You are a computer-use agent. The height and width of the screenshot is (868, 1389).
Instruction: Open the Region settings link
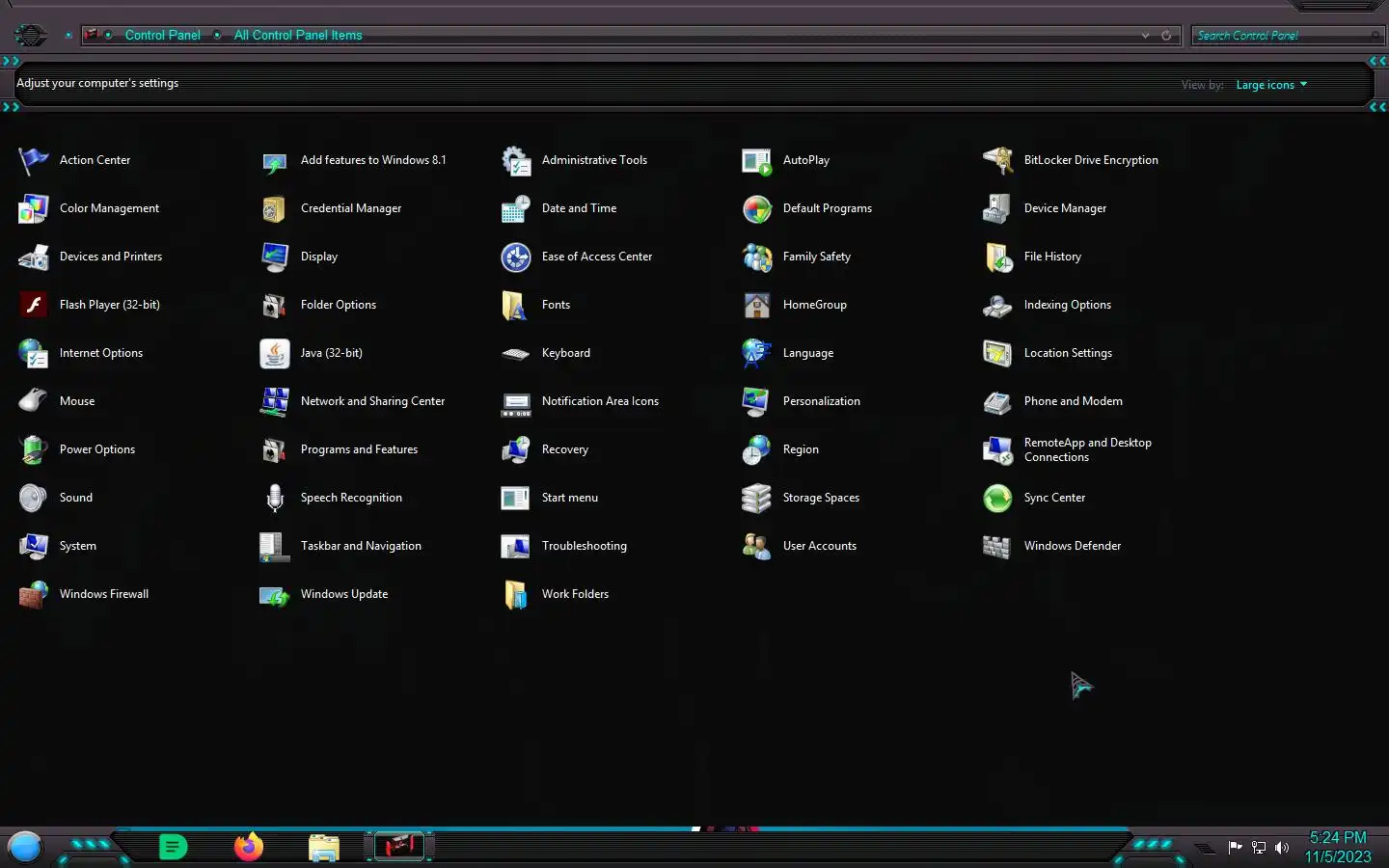(801, 449)
